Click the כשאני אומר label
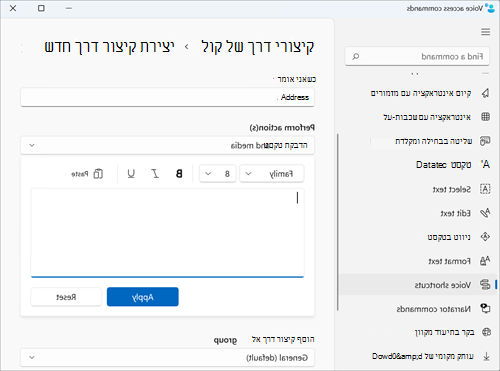500x371 pixels. click(297, 79)
